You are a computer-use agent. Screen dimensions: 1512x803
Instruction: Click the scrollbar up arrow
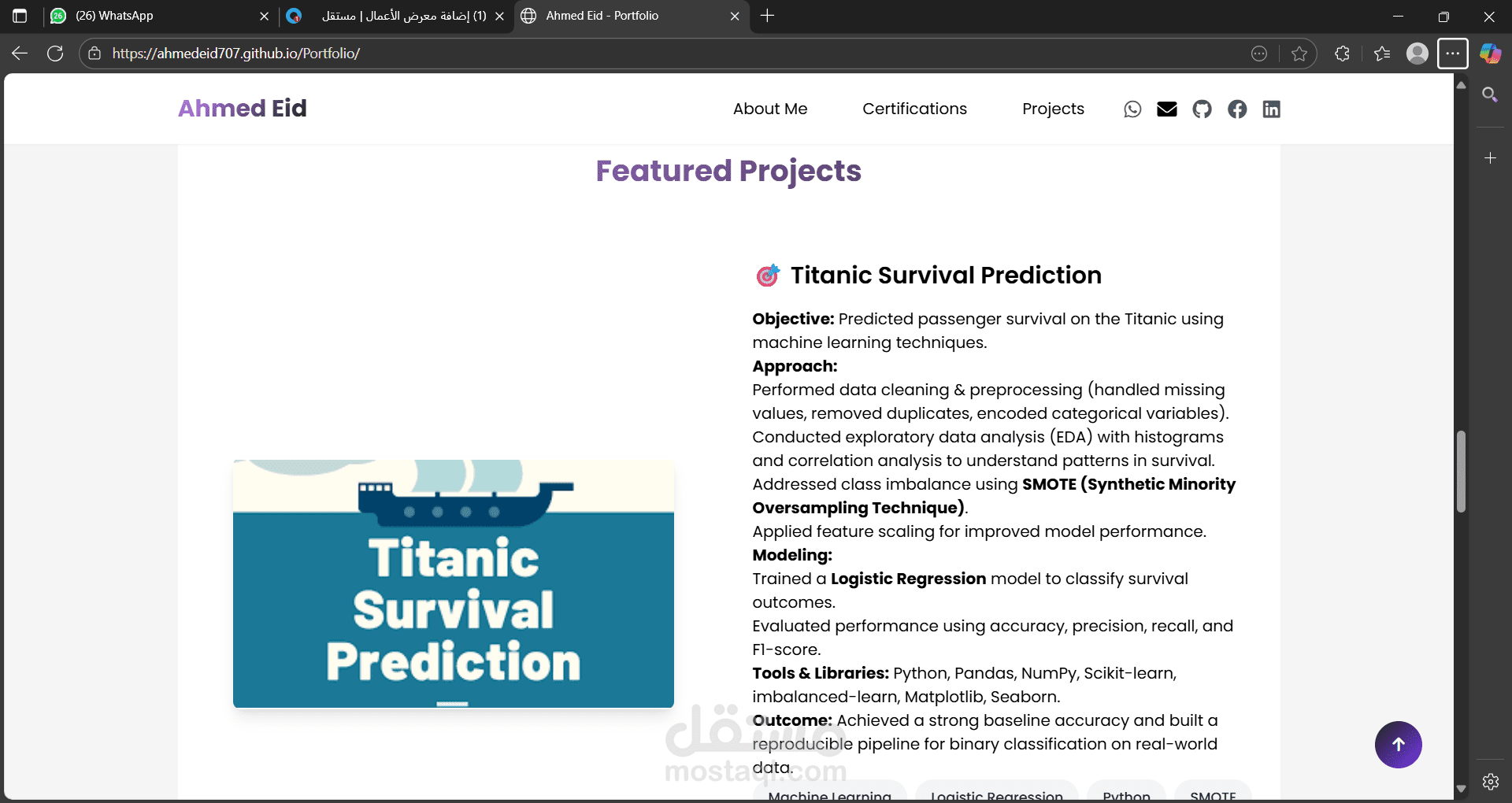(x=1462, y=85)
